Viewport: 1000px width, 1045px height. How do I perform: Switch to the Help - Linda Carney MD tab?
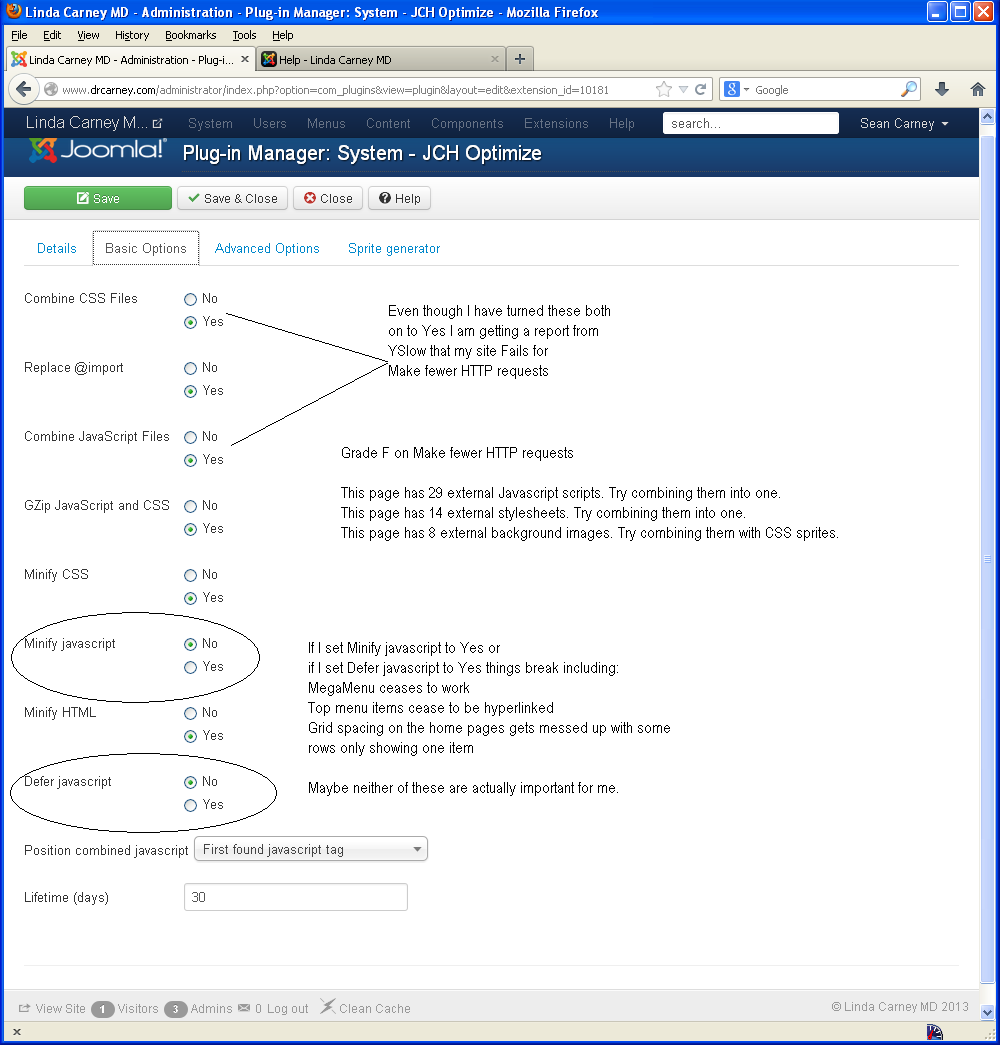[x=381, y=59]
